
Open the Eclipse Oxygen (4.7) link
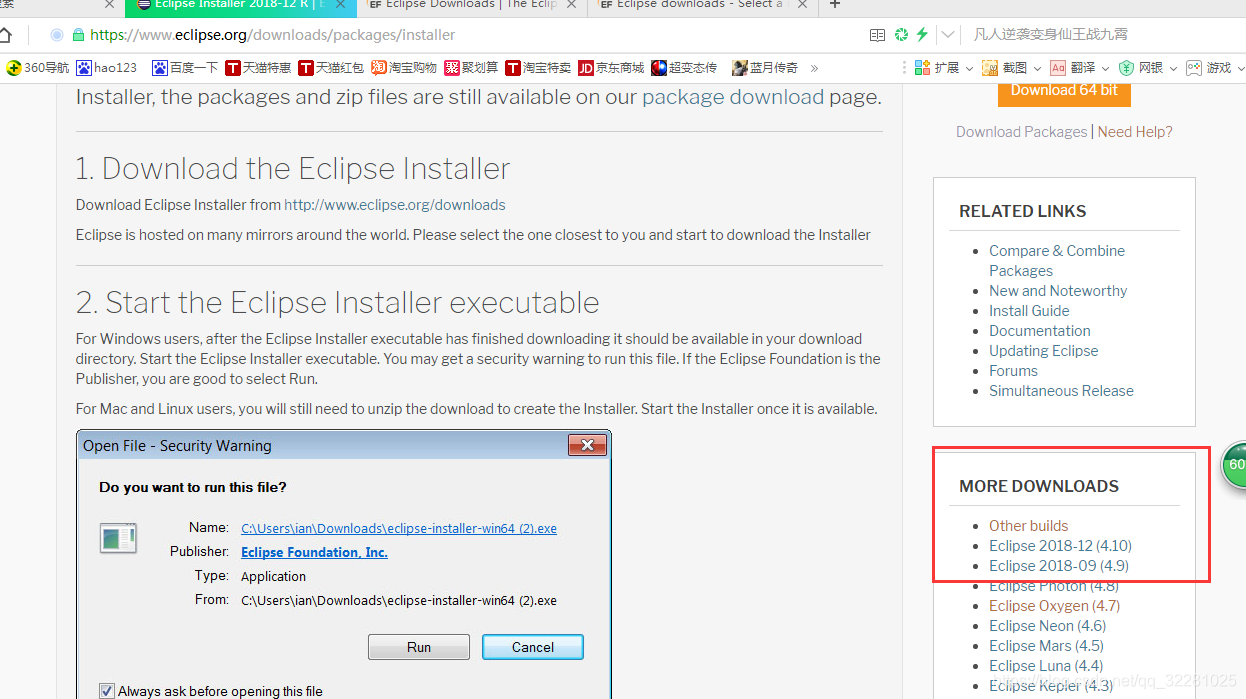coord(1055,606)
